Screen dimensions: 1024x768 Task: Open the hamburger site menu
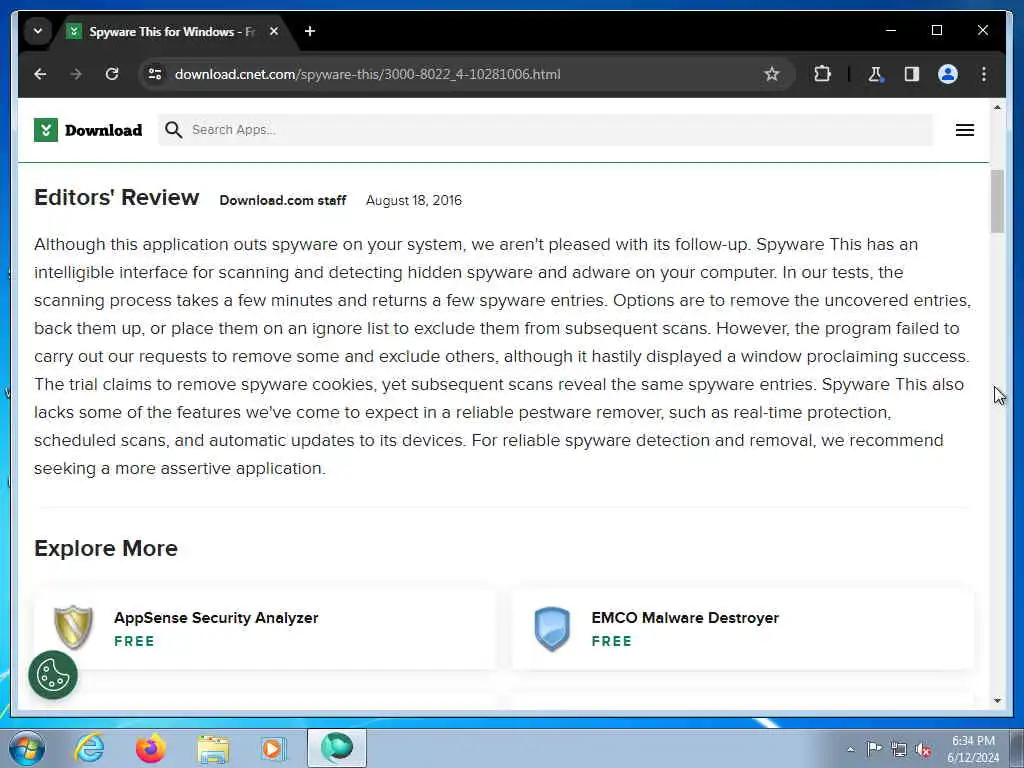click(965, 130)
